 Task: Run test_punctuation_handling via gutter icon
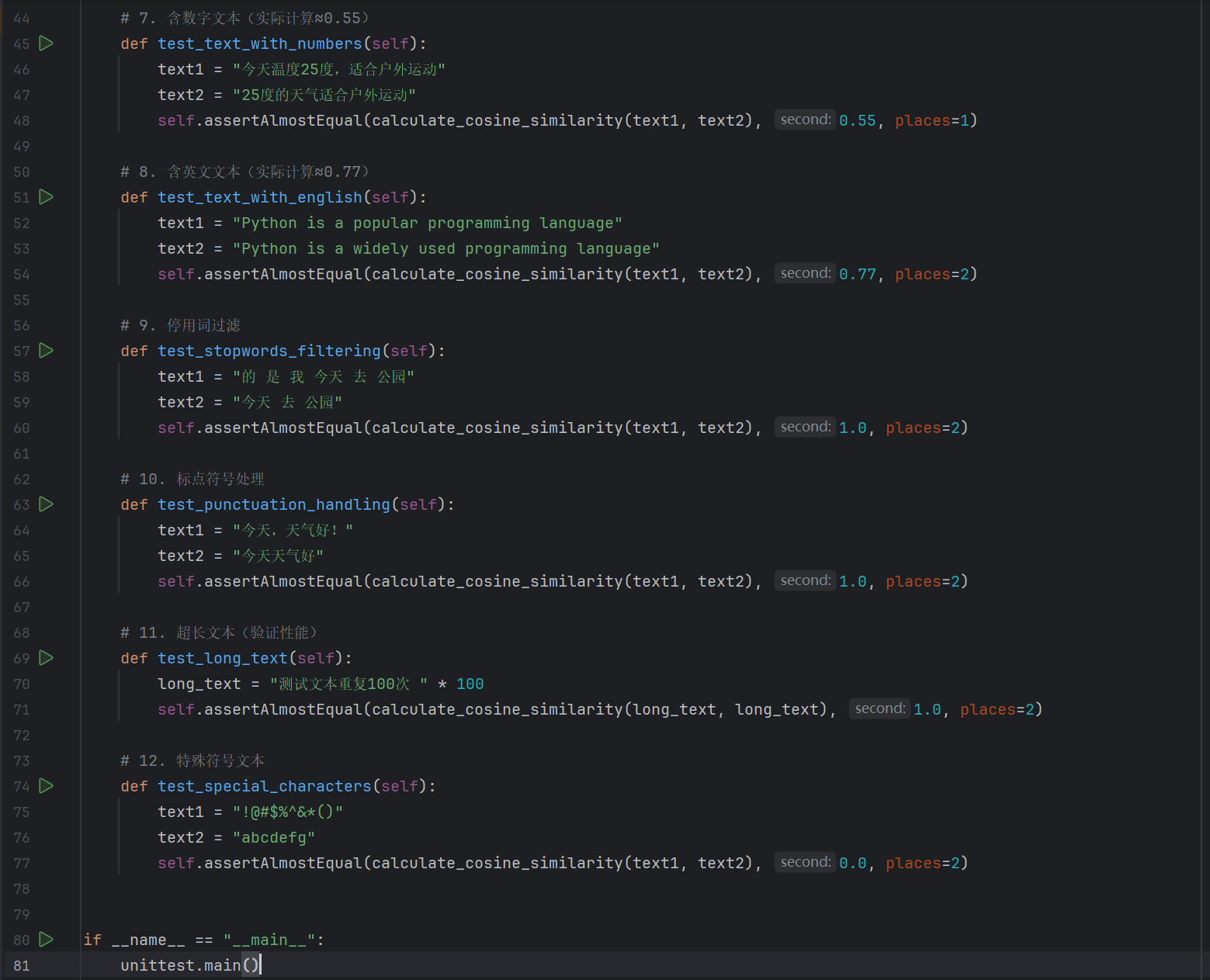[x=47, y=504]
